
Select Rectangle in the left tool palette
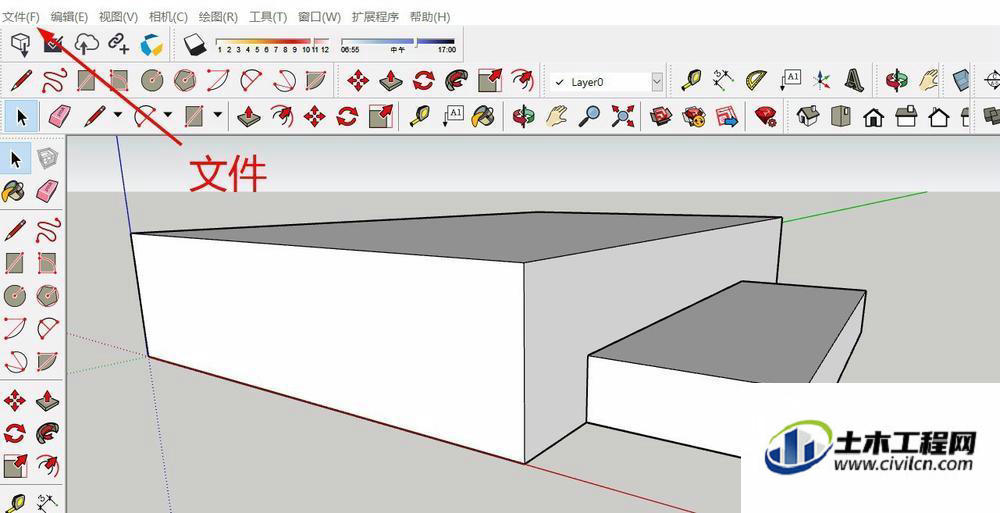[14, 263]
